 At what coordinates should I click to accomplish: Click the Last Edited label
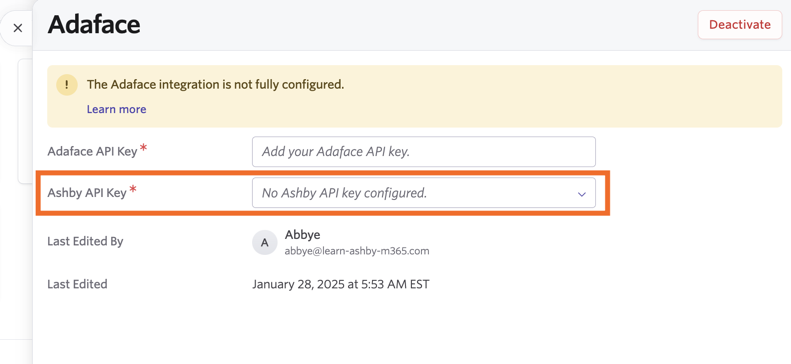(77, 284)
